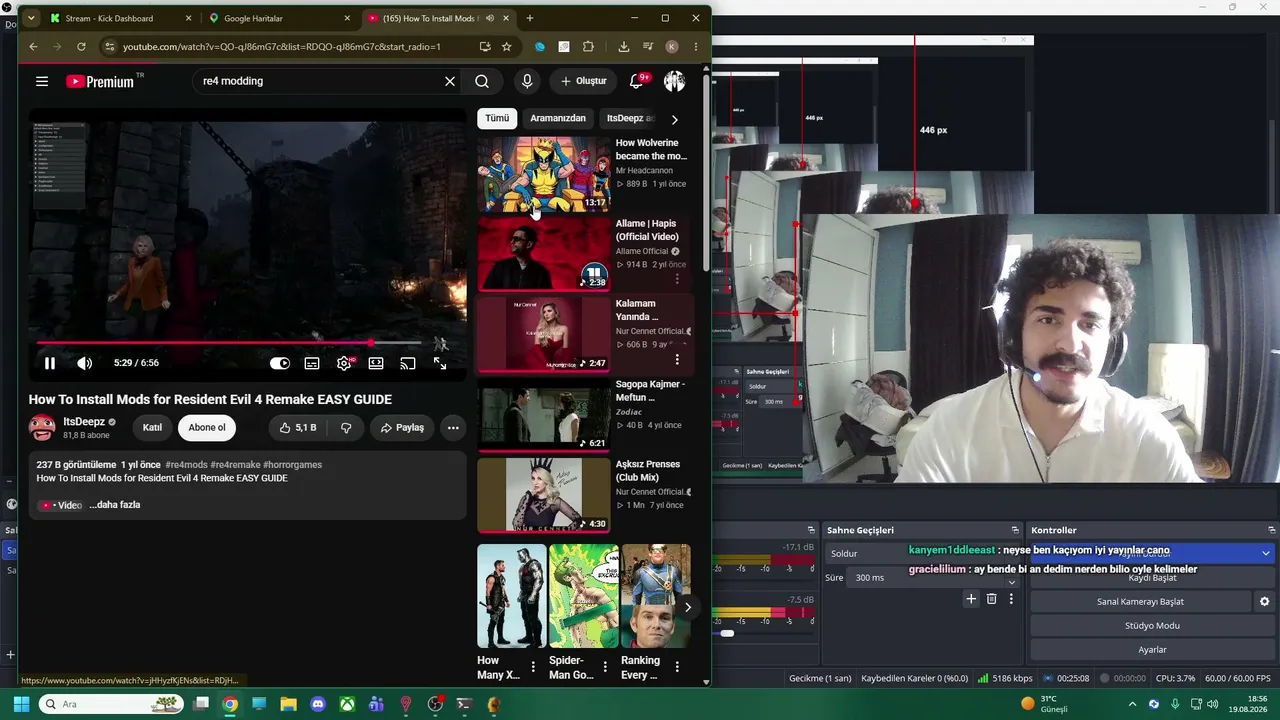
Task: Open Chrome extensions puzzle icon
Action: click(x=588, y=46)
